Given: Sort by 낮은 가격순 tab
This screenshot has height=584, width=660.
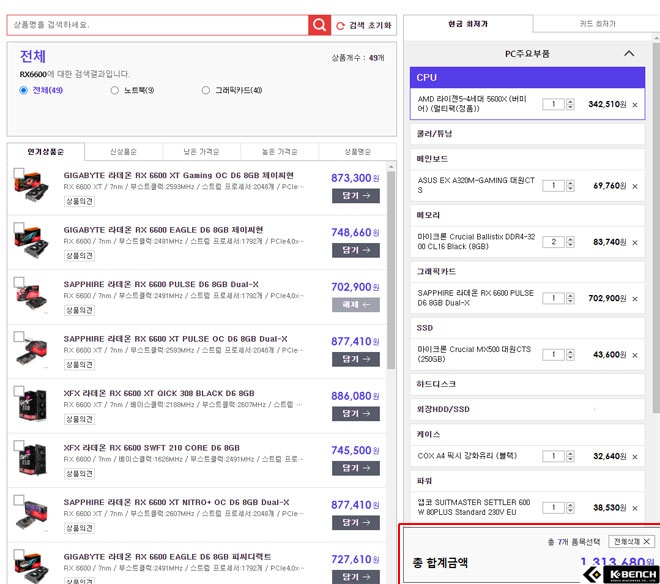Looking at the screenshot, I should [x=201, y=152].
